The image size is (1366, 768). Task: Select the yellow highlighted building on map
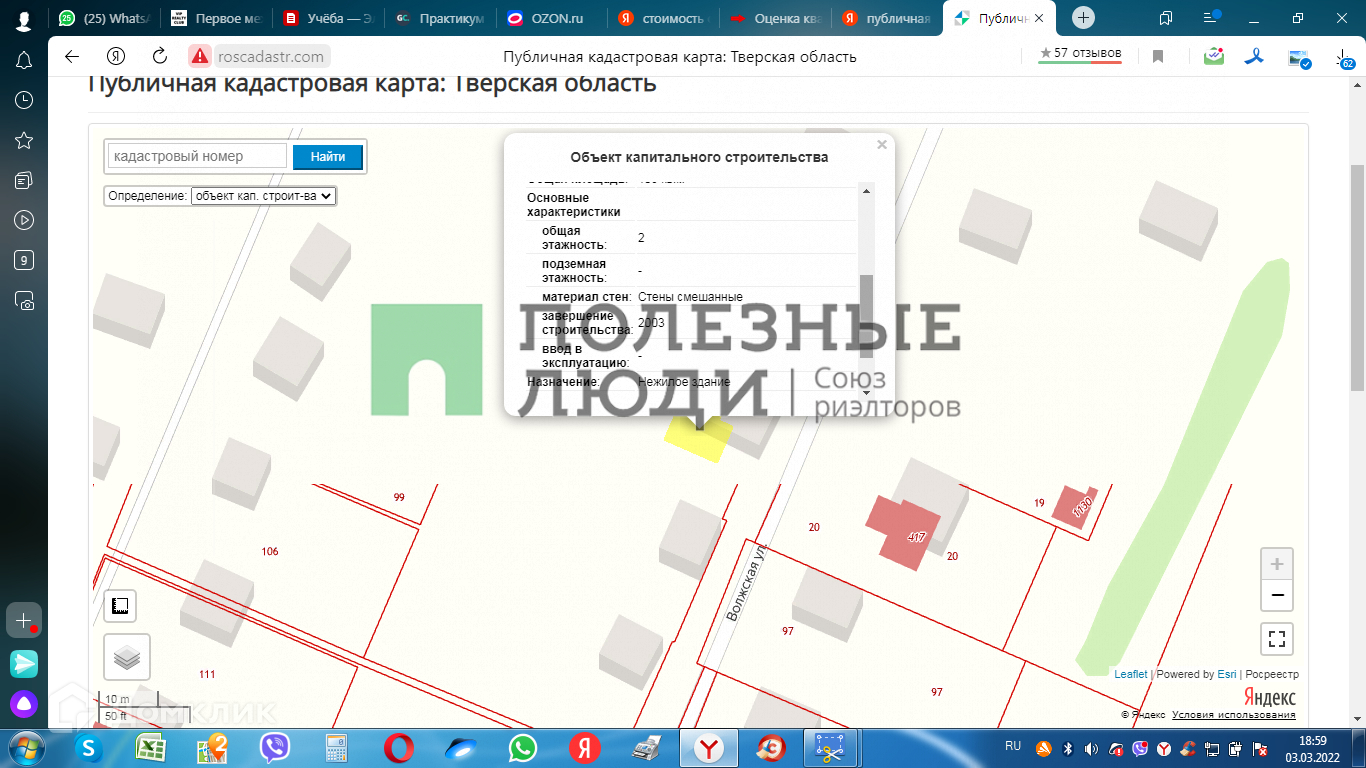pyautogui.click(x=699, y=437)
